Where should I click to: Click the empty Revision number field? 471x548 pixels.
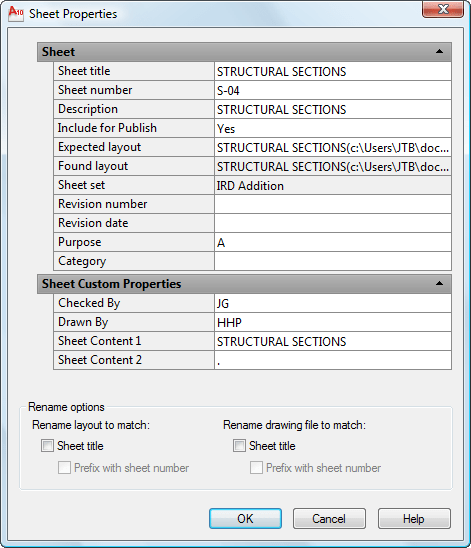click(x=333, y=204)
